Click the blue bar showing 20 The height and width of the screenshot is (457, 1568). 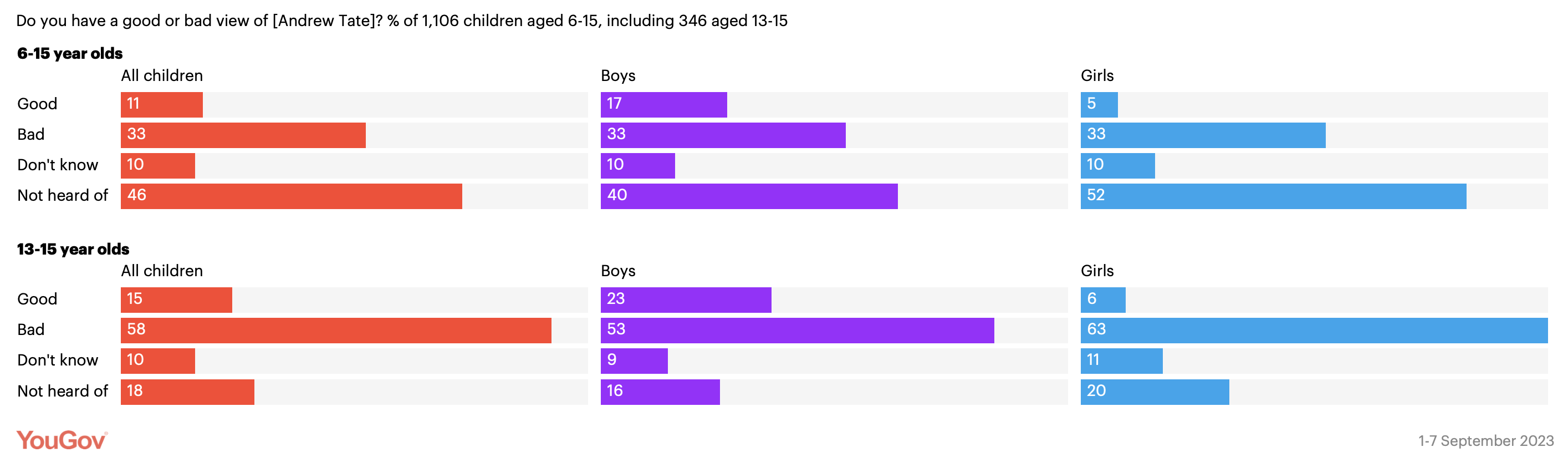click(1154, 392)
